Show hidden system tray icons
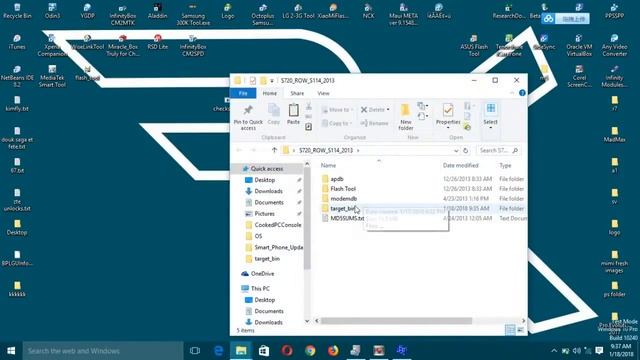640x360 pixels. (554, 351)
